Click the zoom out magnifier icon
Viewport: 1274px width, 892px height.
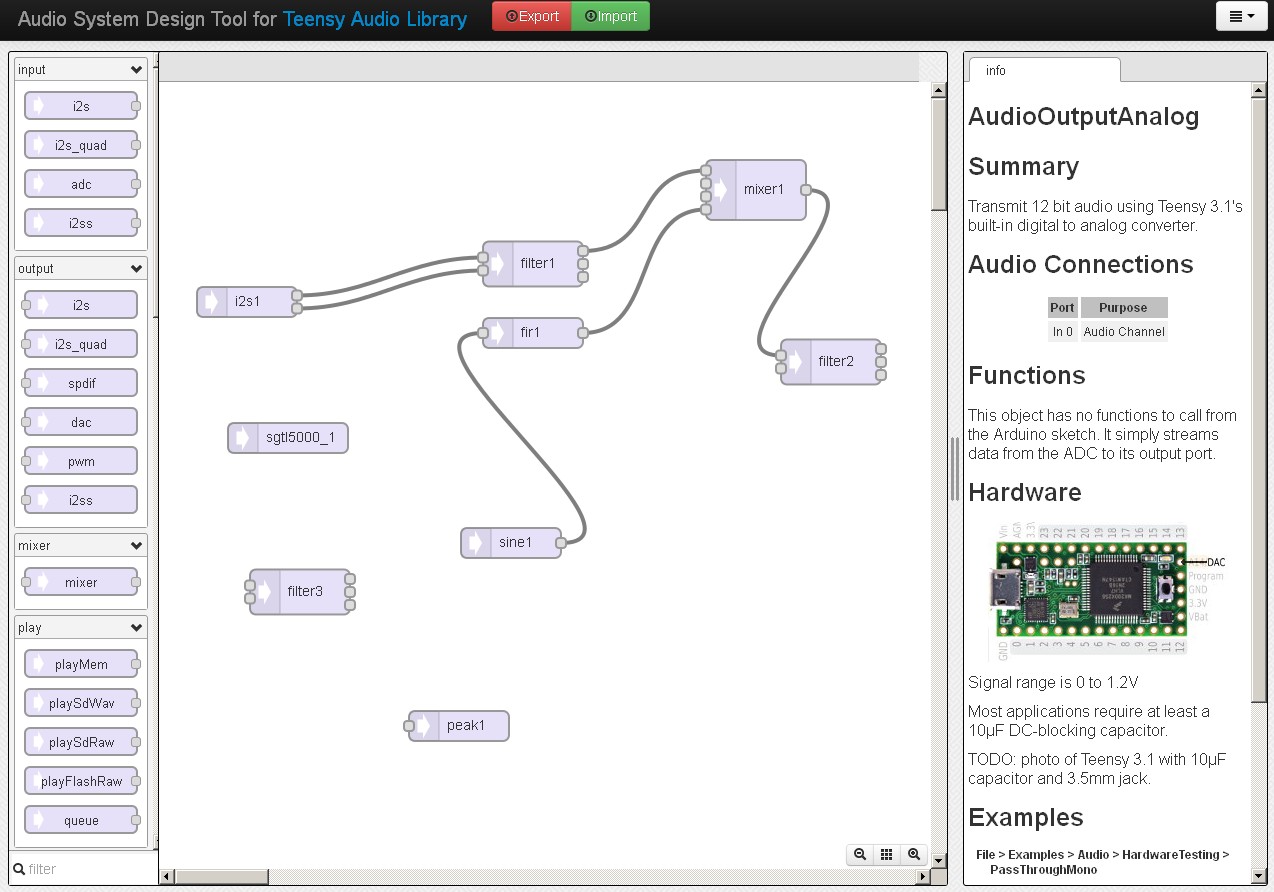859,854
